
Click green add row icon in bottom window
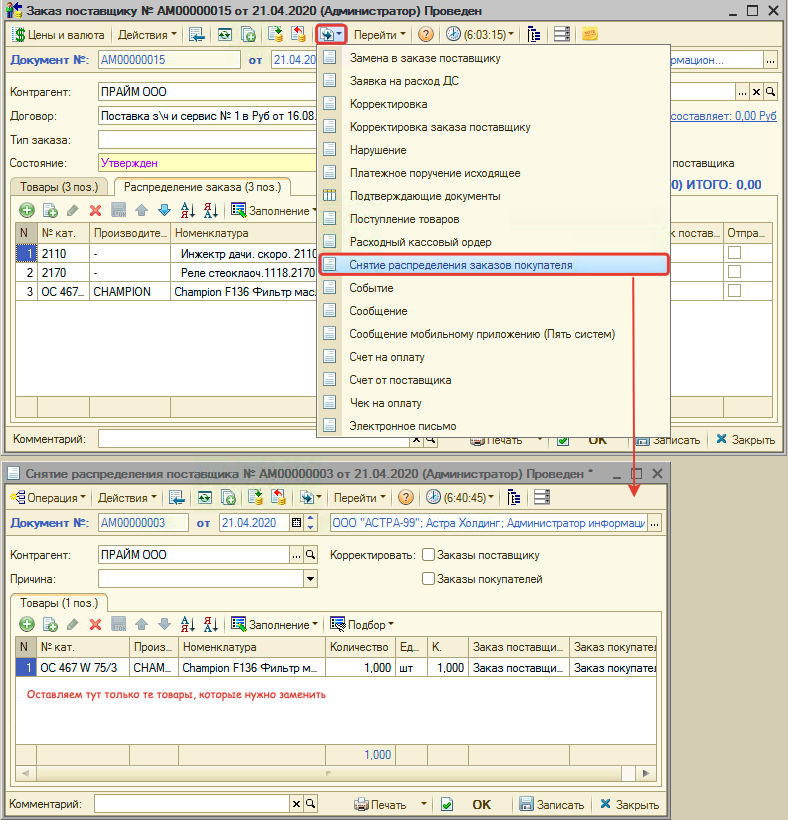(27, 624)
